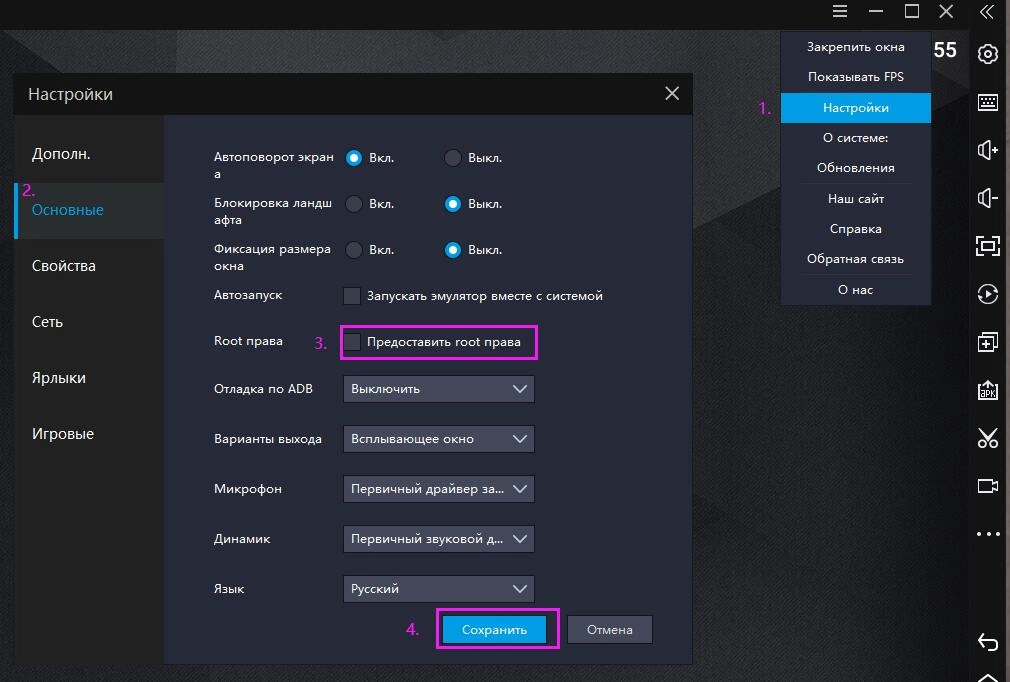Viewport: 1010px width, 682px height.
Task: Check 'Запускать эмулятор вместе с системой'
Action: tap(352, 296)
